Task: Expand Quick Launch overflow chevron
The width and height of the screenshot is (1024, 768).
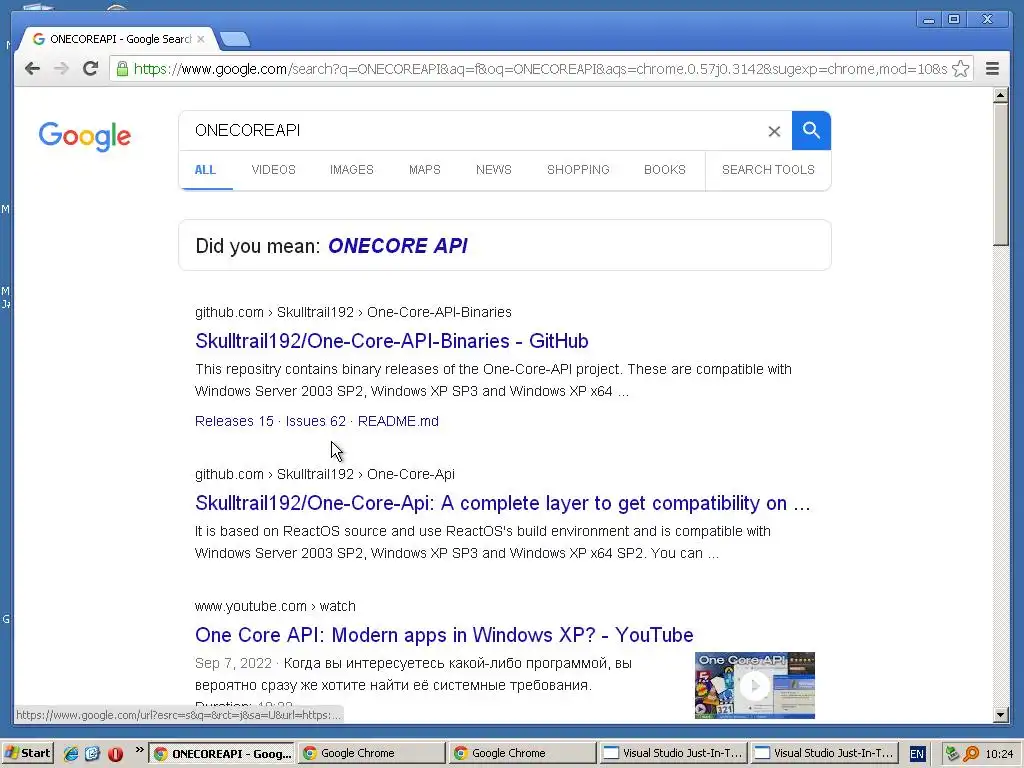Action: pyautogui.click(x=139, y=750)
